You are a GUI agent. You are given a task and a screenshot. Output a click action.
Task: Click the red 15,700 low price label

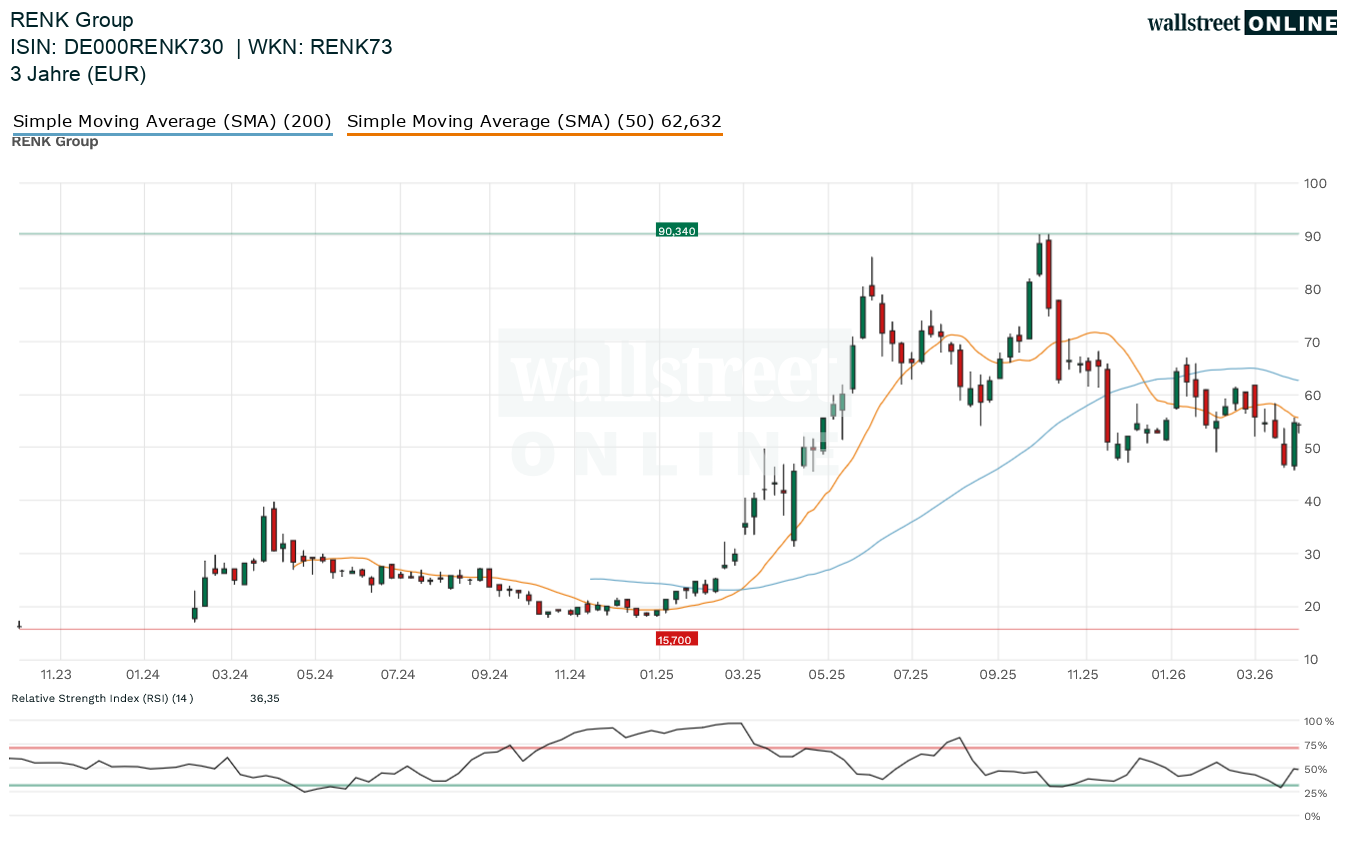pyautogui.click(x=676, y=639)
